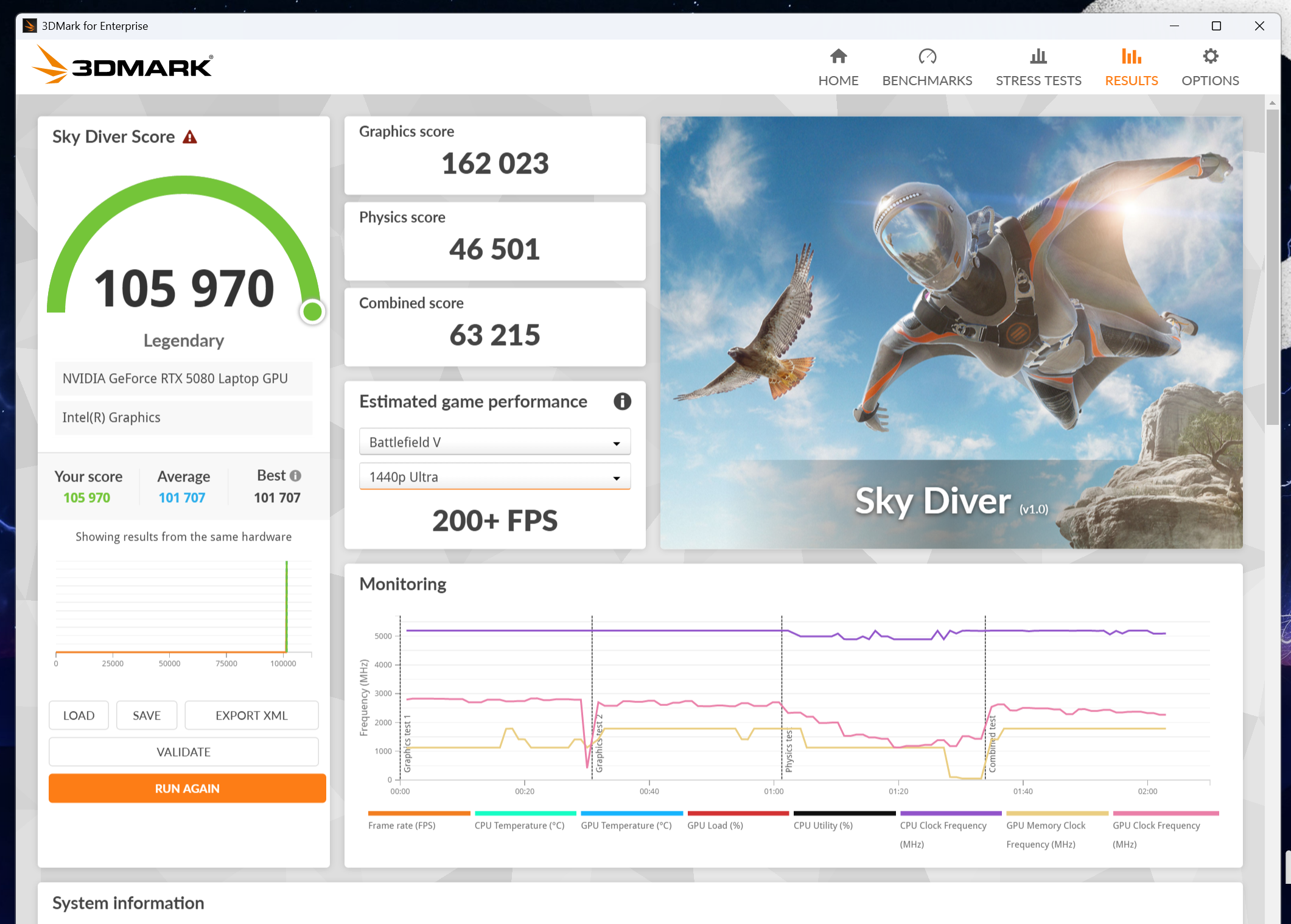Click the Legendary rating label
The image size is (1291, 924).
184,340
